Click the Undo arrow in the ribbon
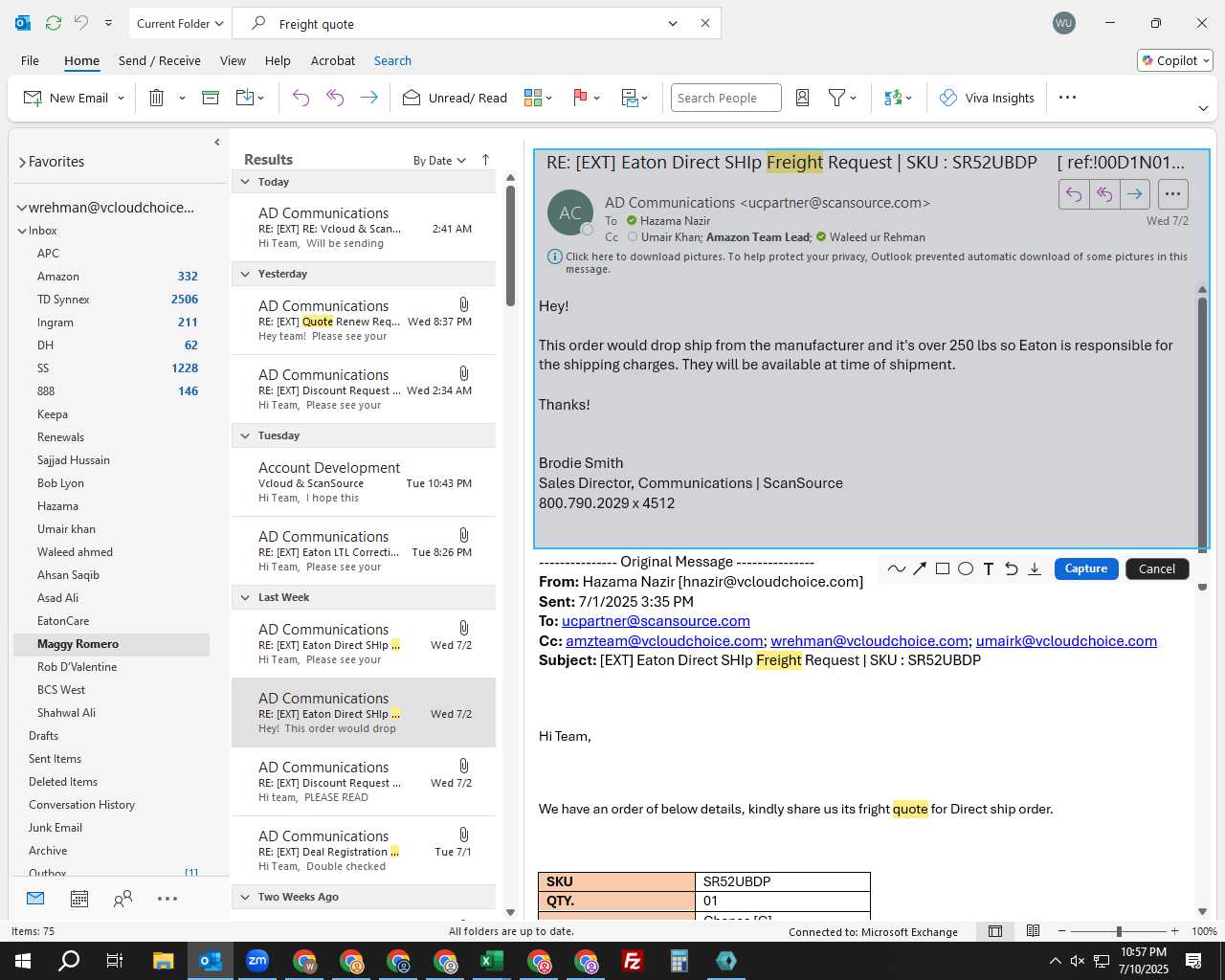This screenshot has height=980, width=1225. pyautogui.click(x=301, y=98)
